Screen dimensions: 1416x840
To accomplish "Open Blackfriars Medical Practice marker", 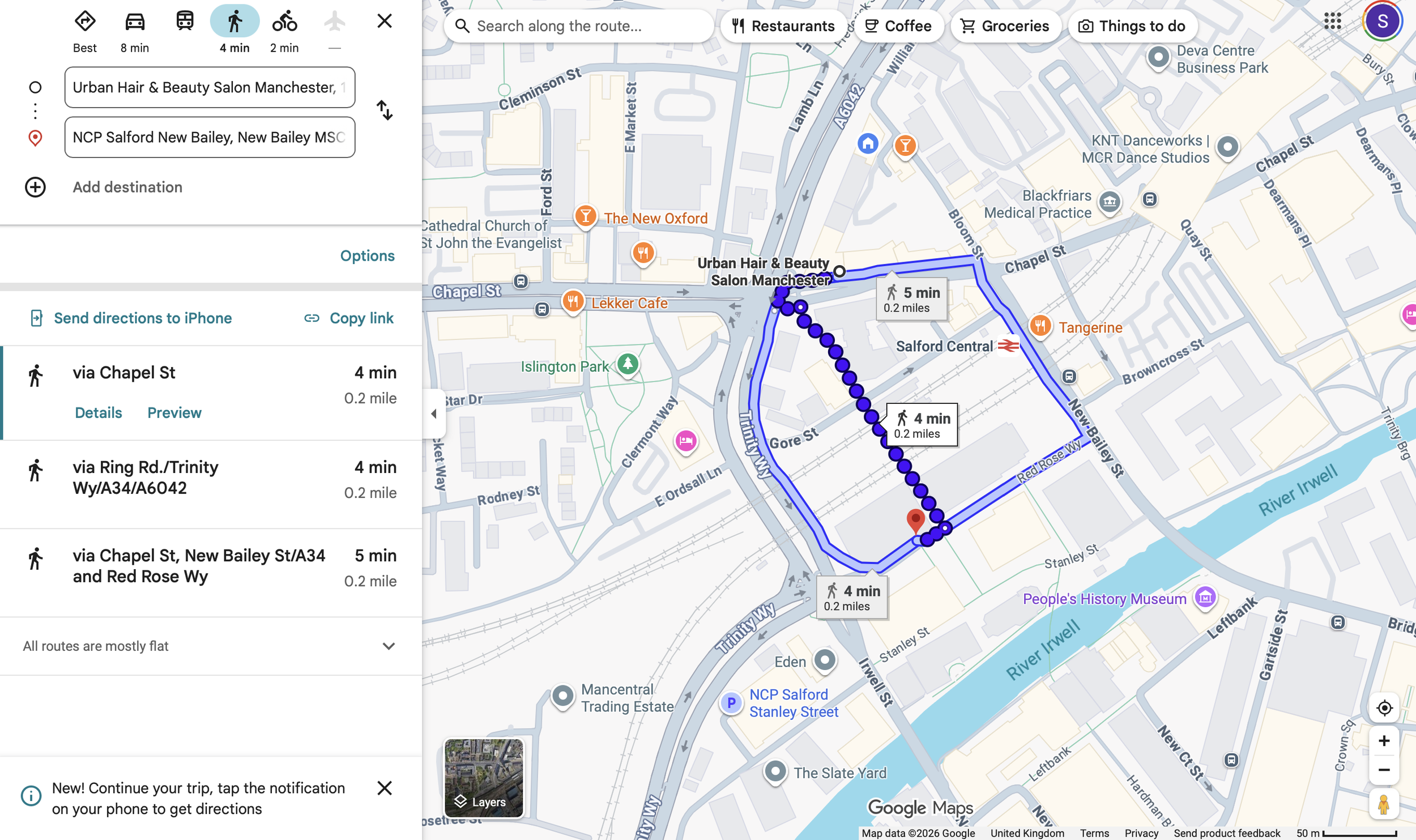I will click(1110, 202).
